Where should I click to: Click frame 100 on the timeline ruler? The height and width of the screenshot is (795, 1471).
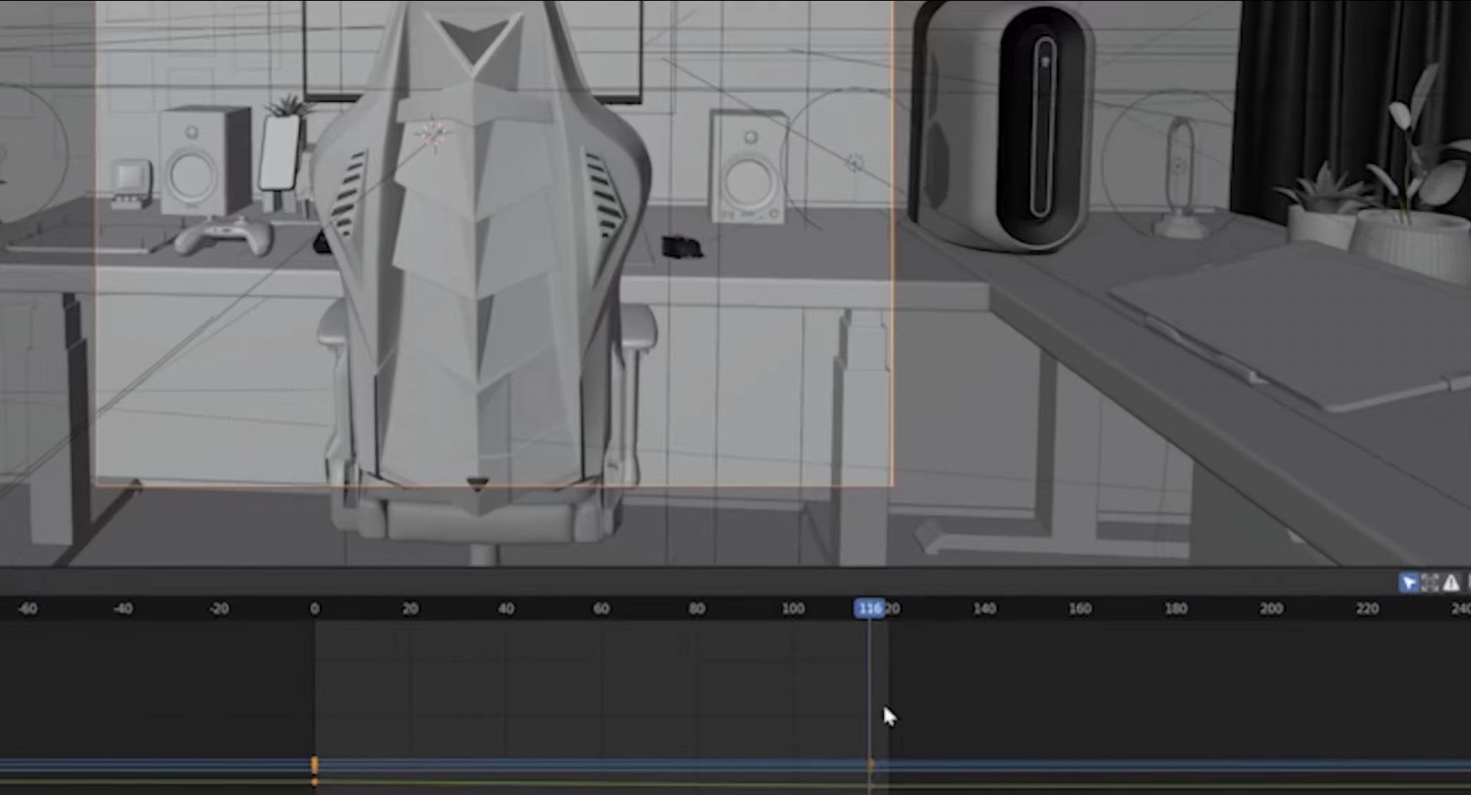tap(793, 608)
